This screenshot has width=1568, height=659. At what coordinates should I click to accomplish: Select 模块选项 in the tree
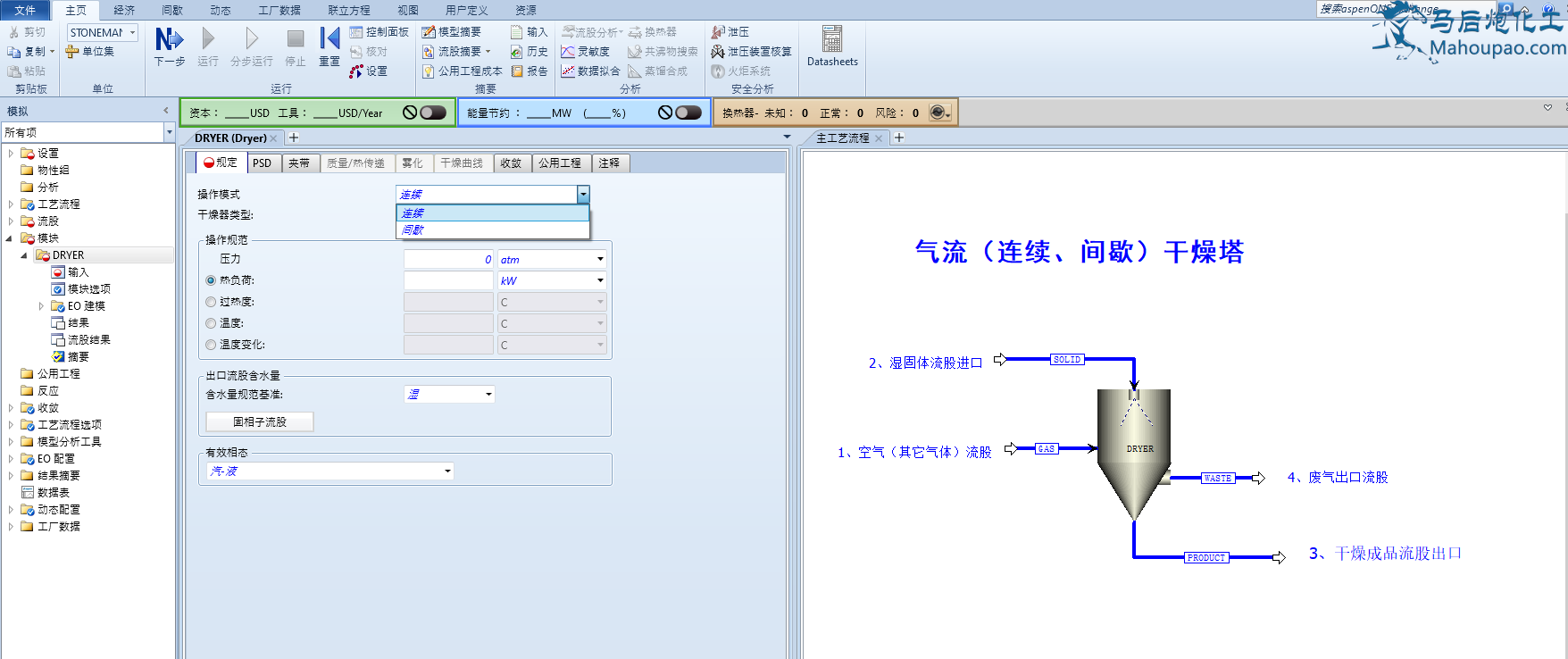81,289
